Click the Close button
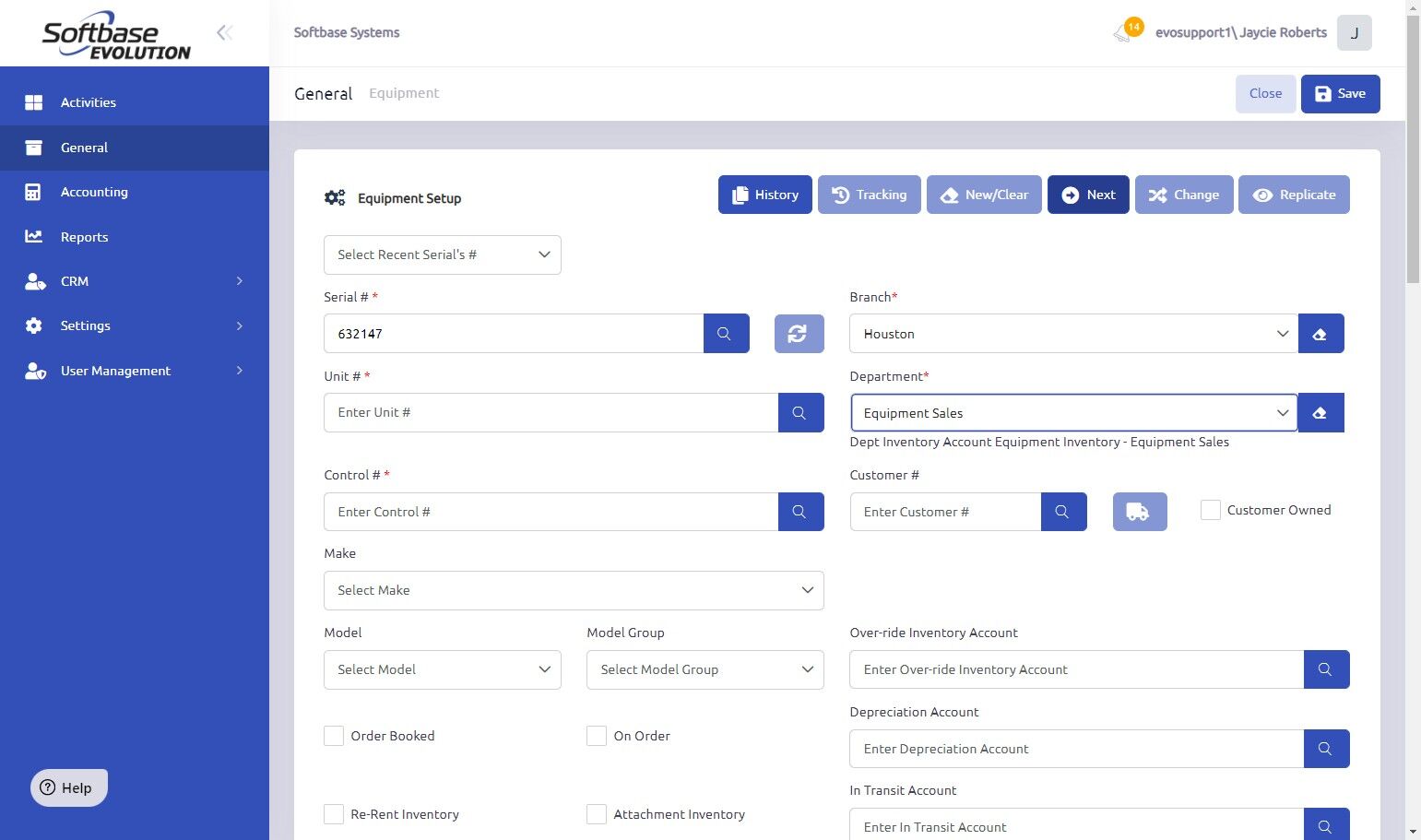Viewport: 1421px width, 840px height. click(x=1265, y=94)
